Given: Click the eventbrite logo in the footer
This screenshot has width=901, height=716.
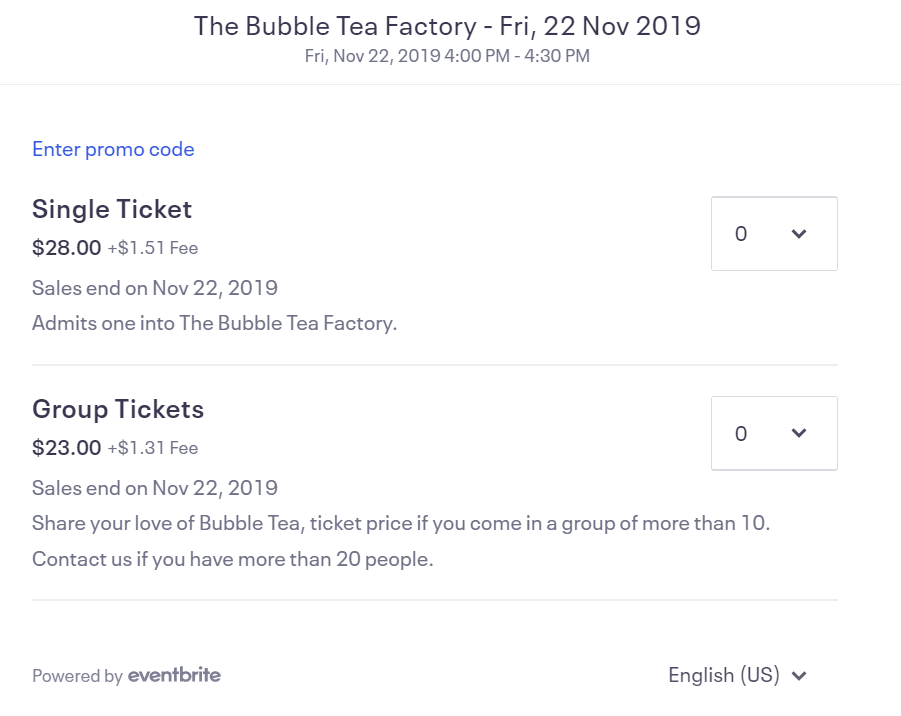Looking at the screenshot, I should coord(174,675).
